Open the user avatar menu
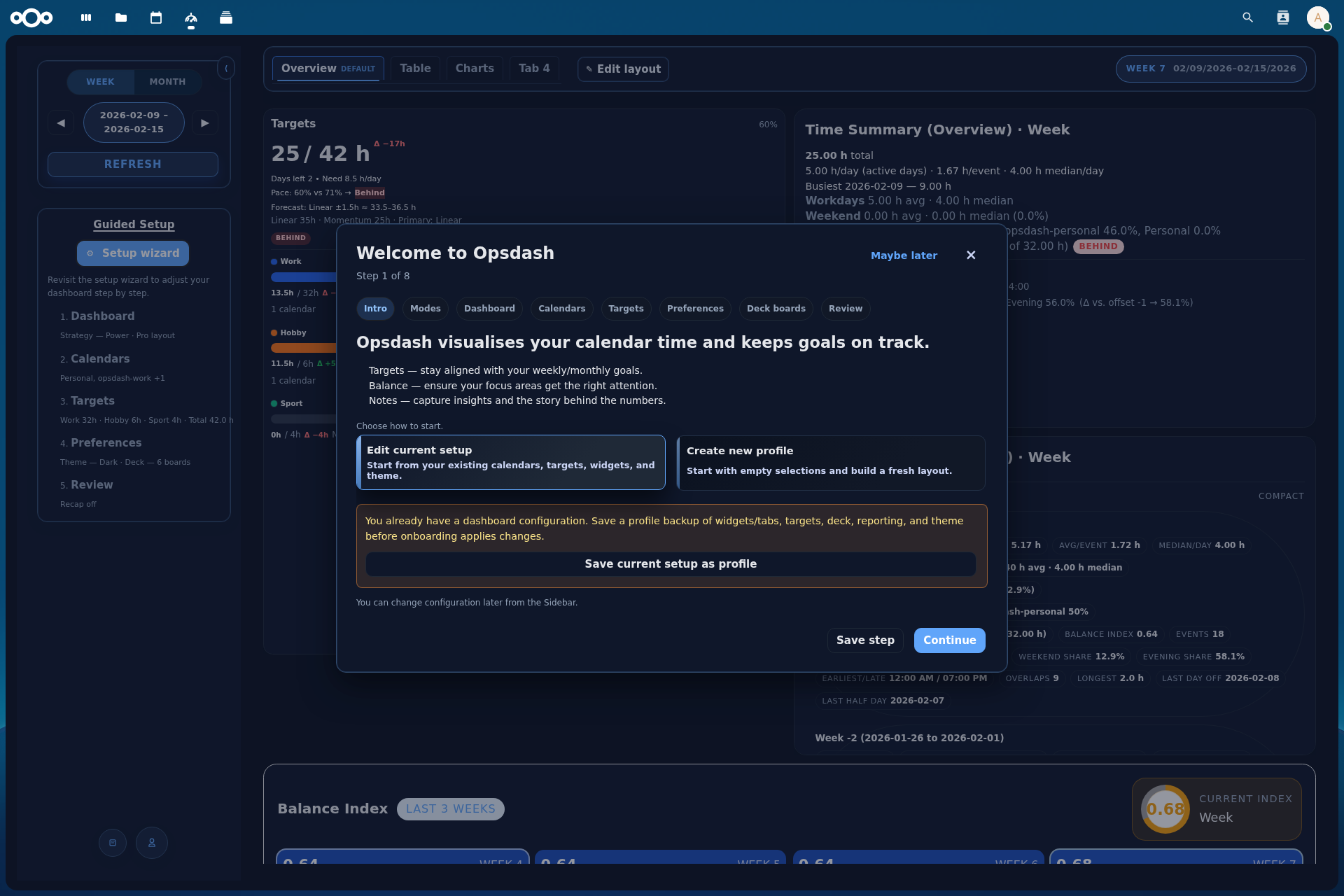 click(x=1318, y=17)
